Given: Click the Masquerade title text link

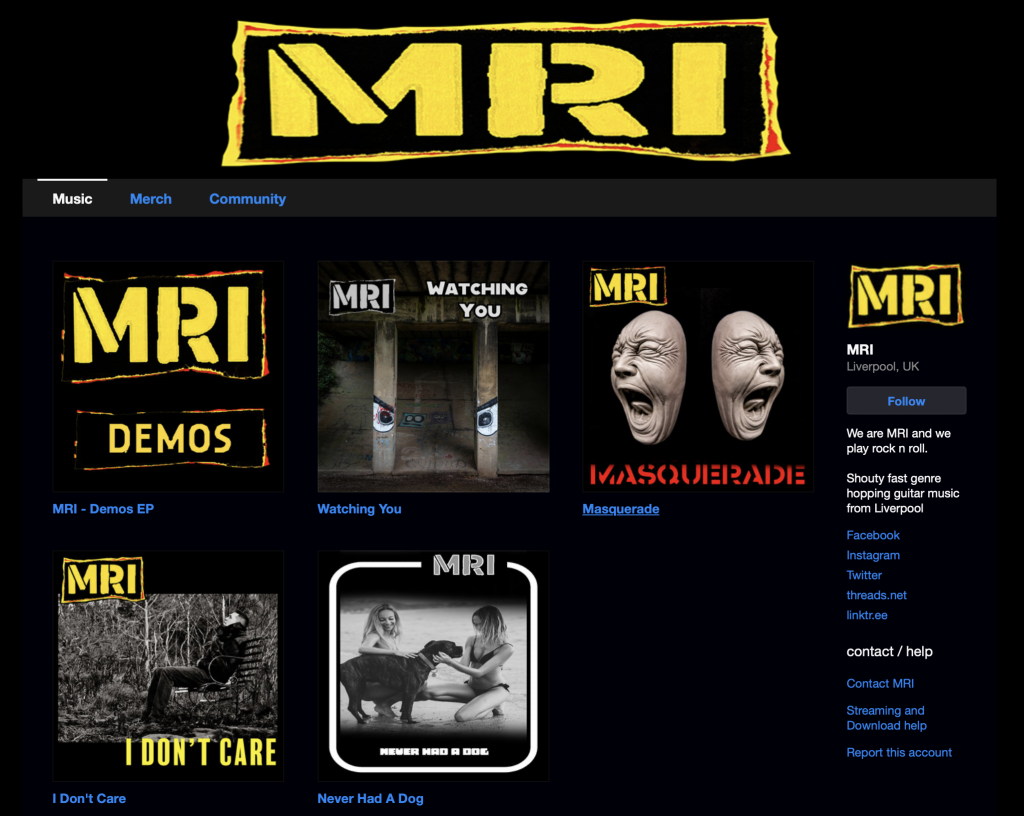Looking at the screenshot, I should coord(621,509).
